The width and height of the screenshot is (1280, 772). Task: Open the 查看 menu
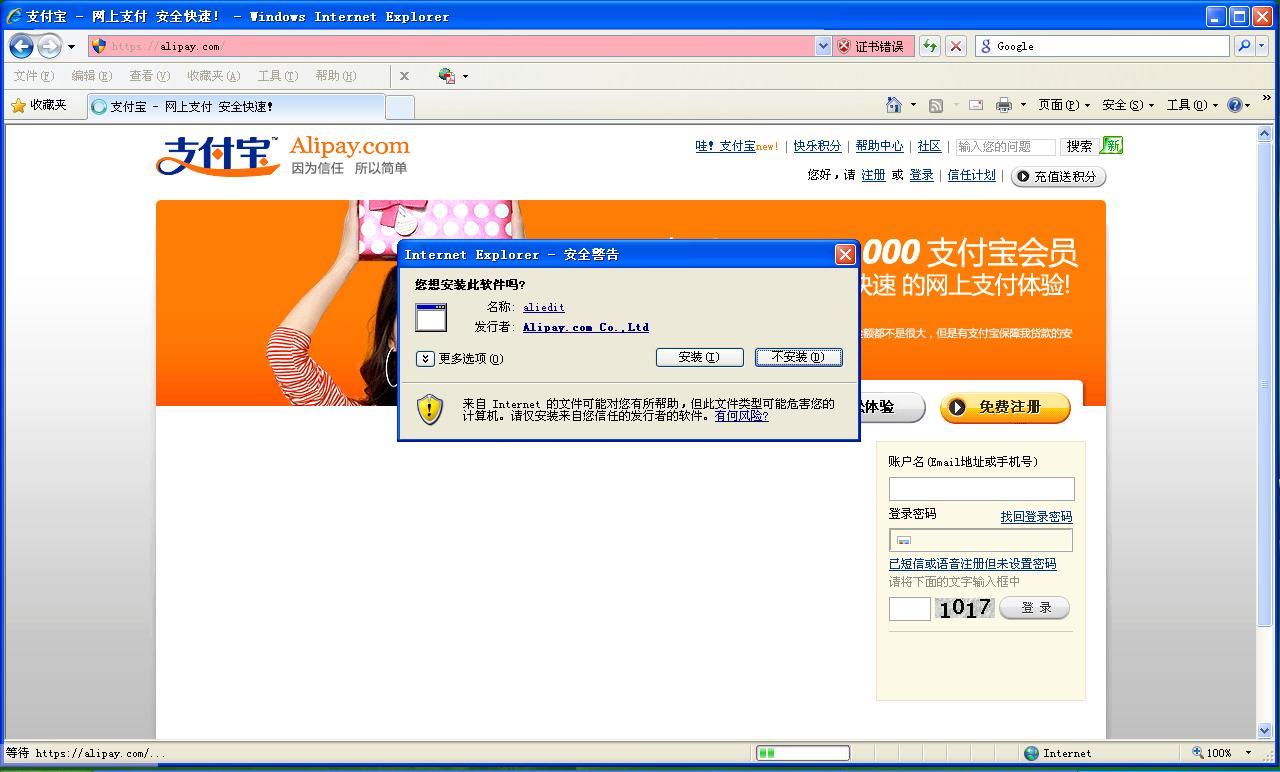(x=149, y=76)
